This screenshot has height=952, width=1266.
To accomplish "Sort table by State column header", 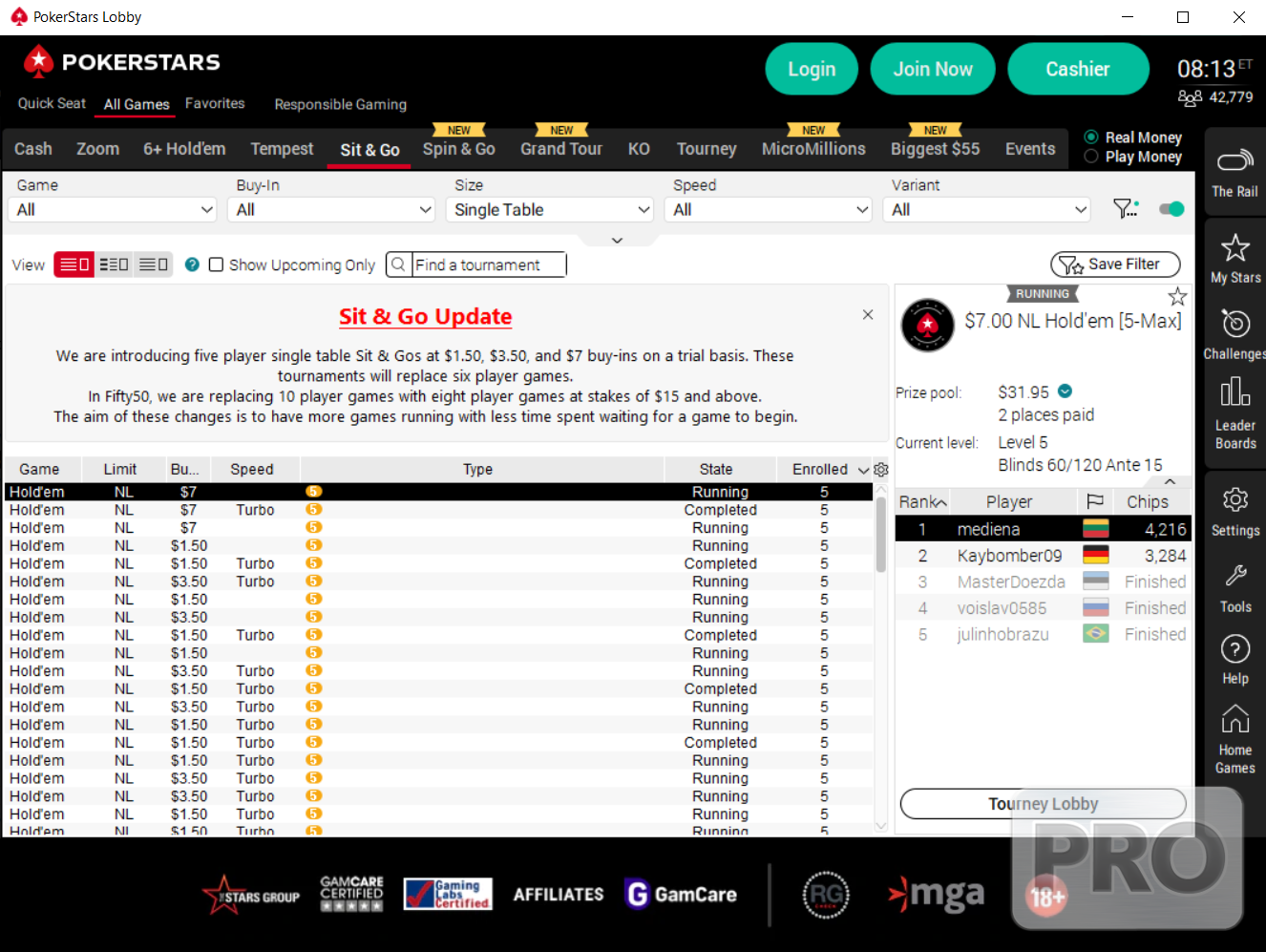I will (716, 470).
